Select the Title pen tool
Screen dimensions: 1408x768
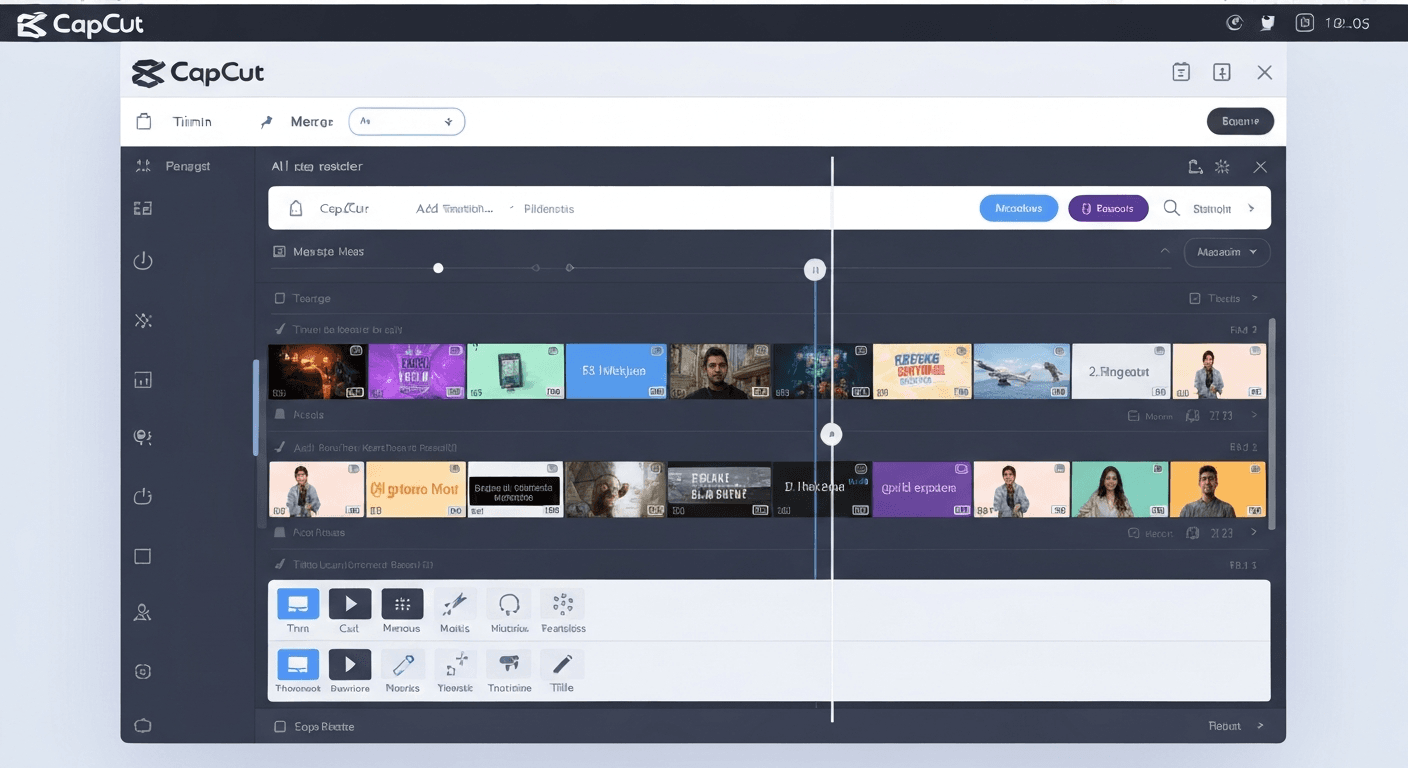(561, 670)
